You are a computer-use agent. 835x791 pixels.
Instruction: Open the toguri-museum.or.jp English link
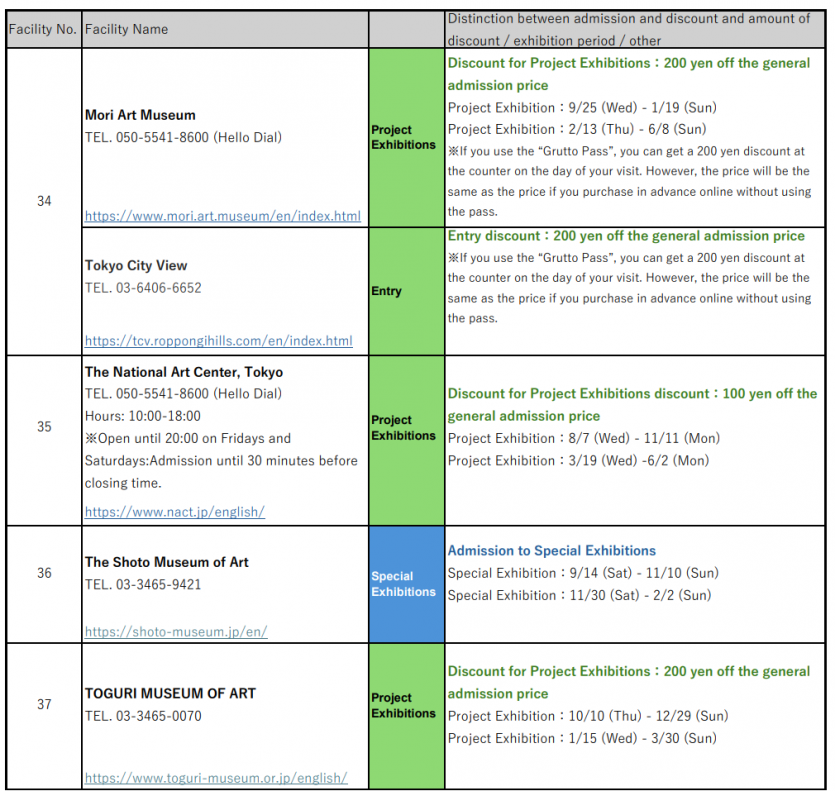tap(216, 778)
